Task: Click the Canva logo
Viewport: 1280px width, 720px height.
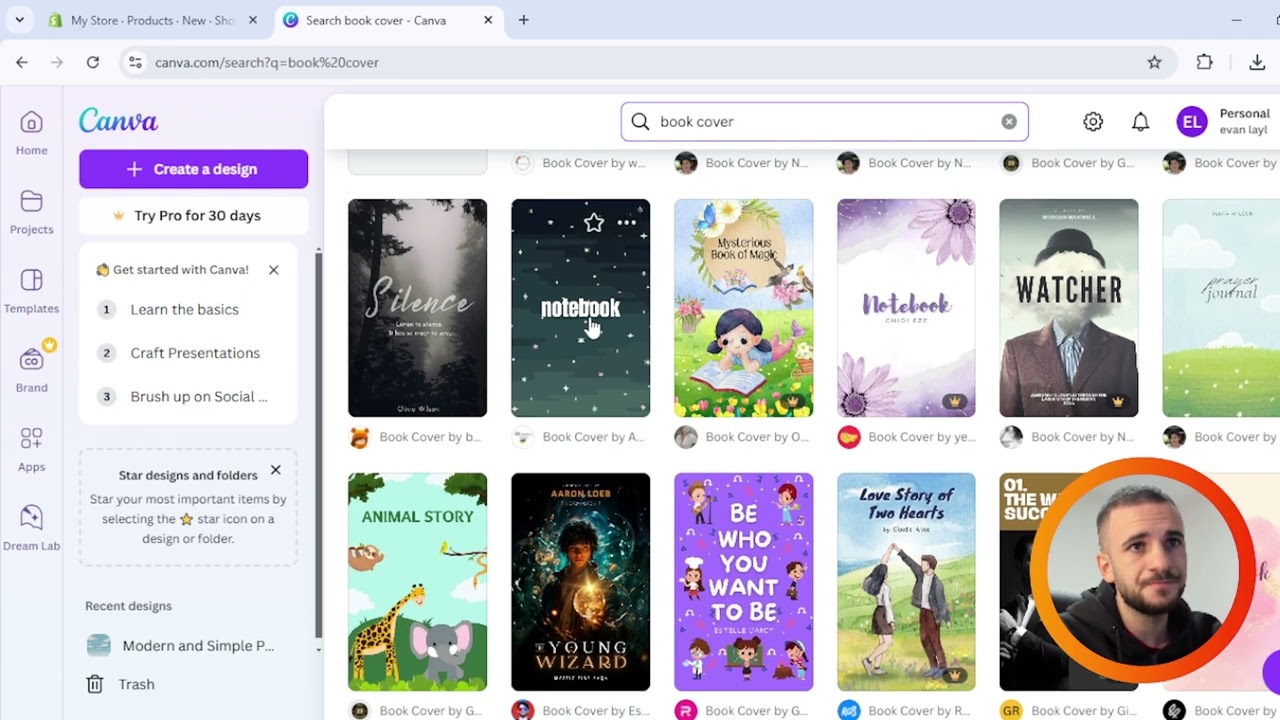Action: (x=118, y=121)
